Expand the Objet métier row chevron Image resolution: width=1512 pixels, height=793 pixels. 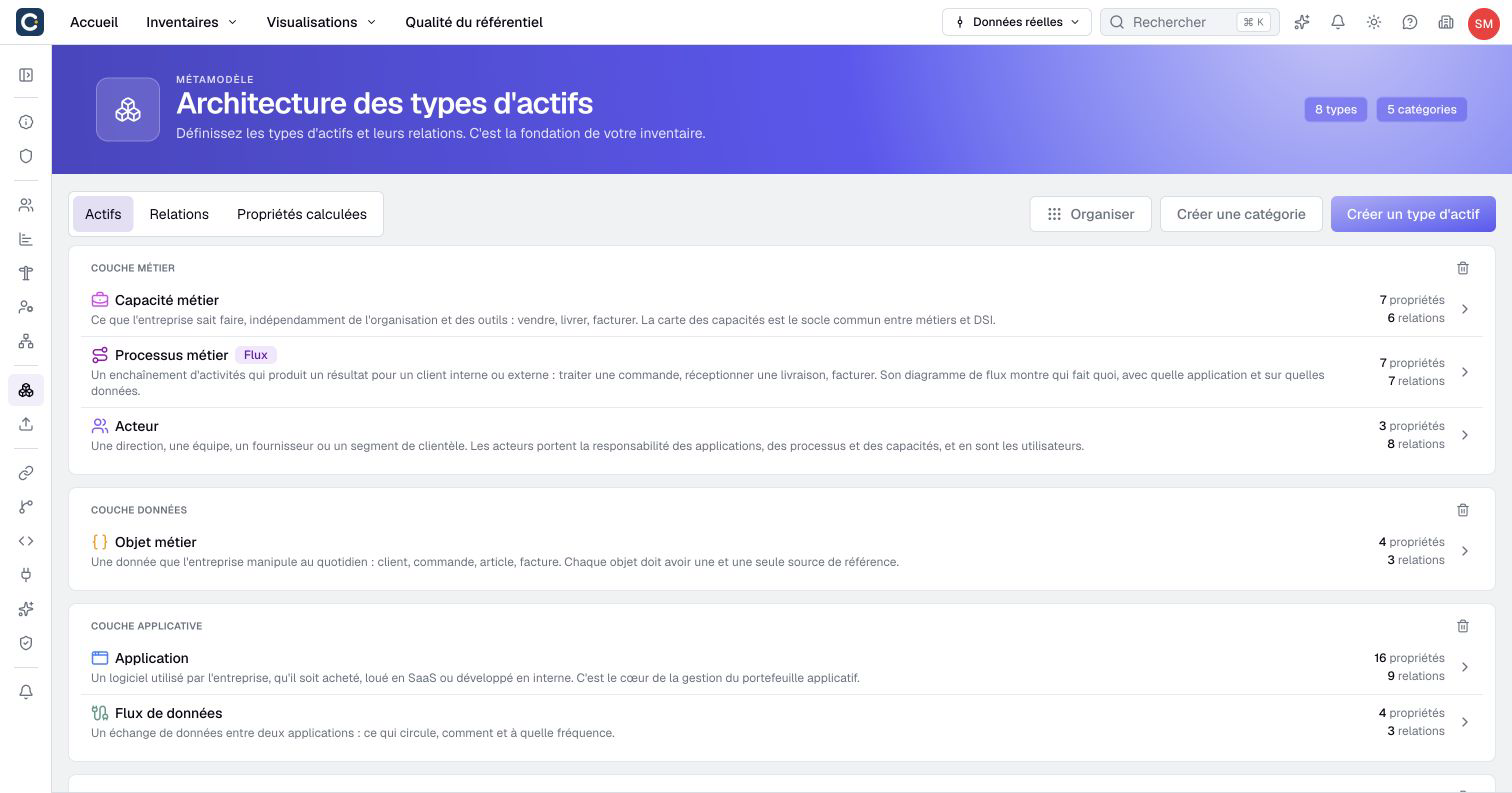1465,551
